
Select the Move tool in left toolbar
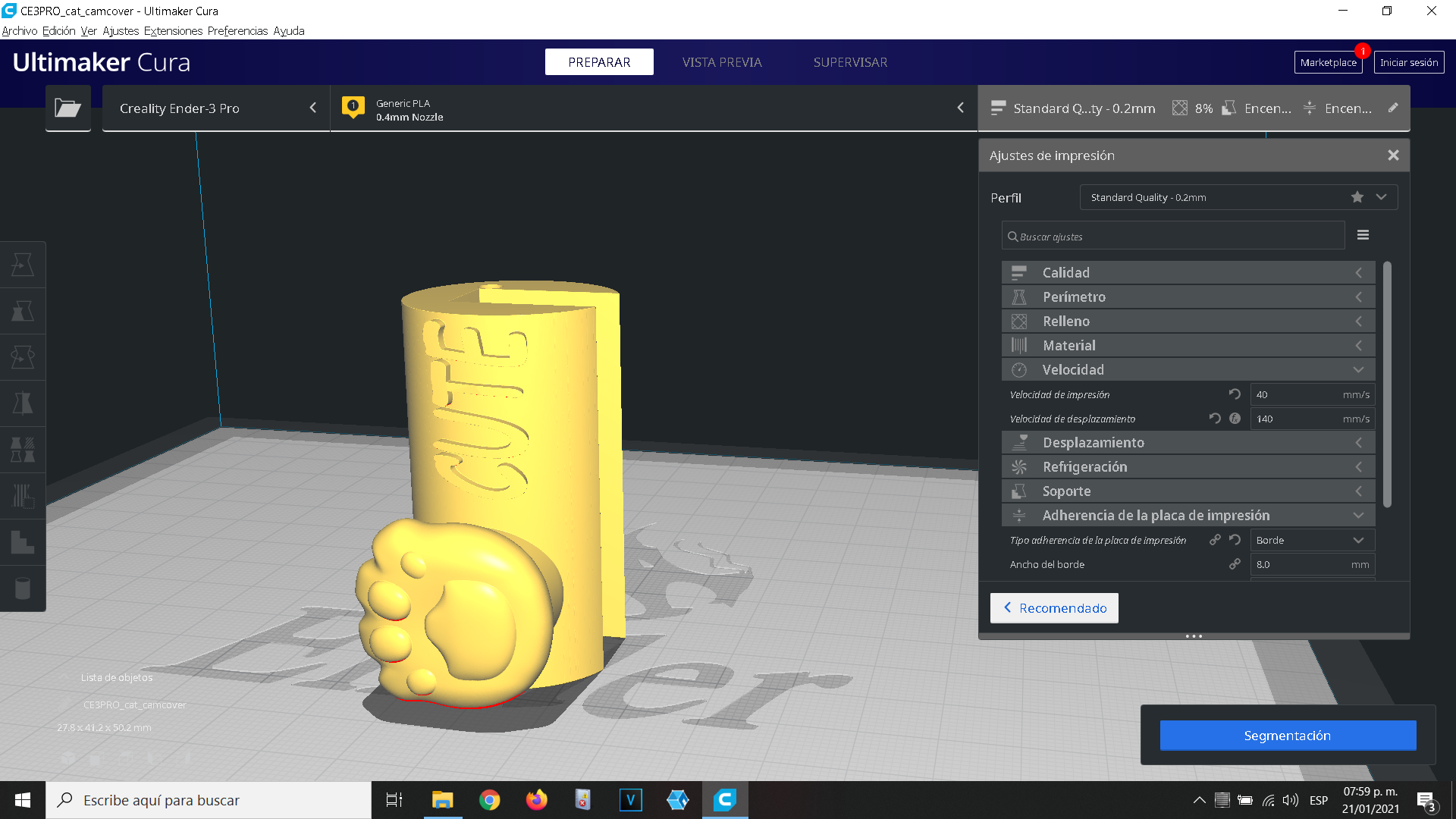[x=23, y=265]
